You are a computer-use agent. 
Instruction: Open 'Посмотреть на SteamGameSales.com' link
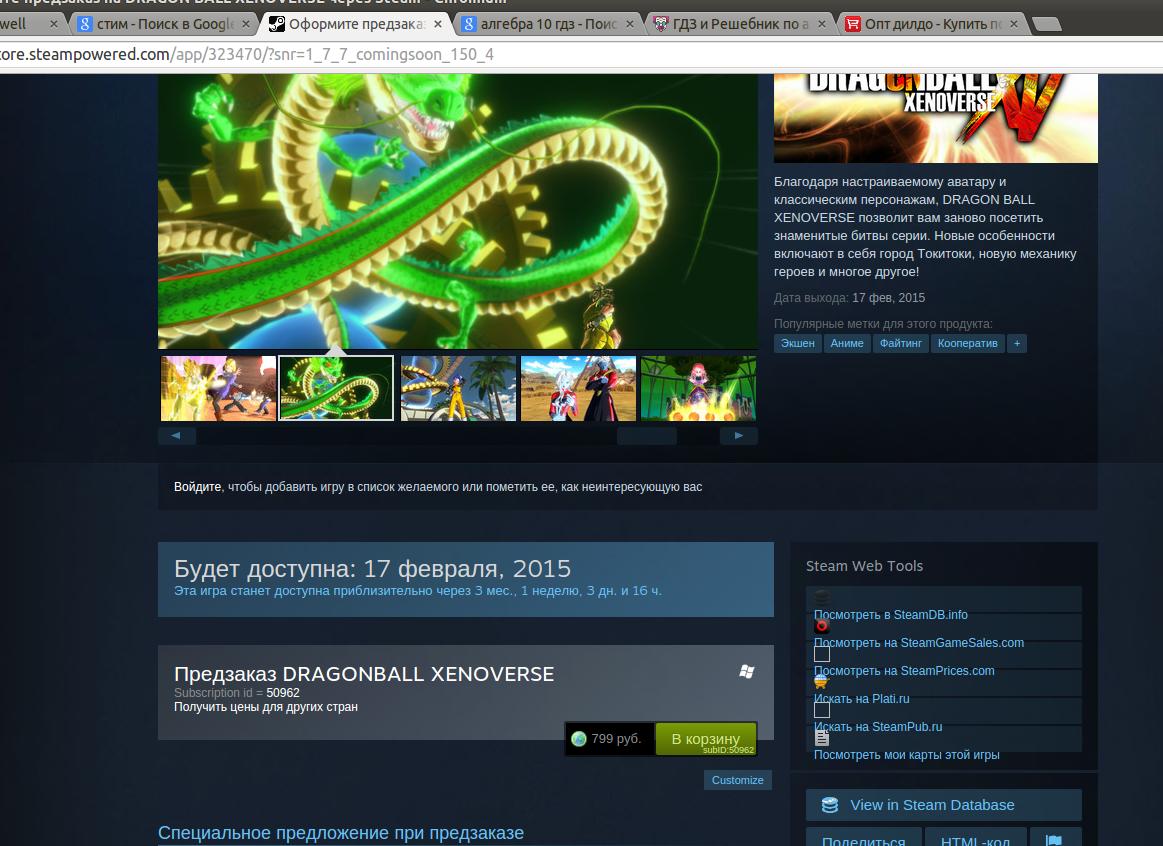[919, 643]
